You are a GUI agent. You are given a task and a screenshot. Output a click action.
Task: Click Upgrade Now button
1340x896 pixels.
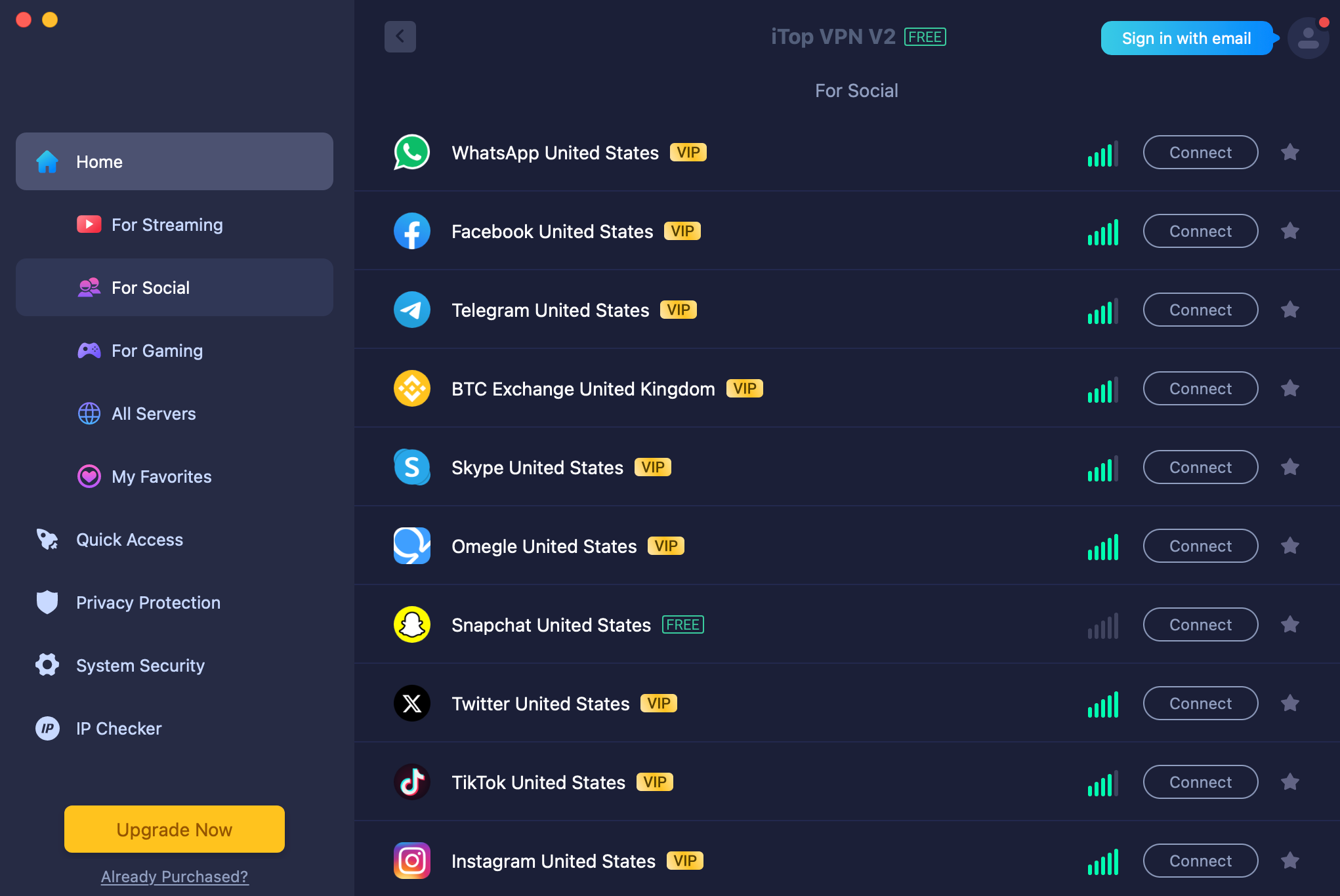(174, 828)
